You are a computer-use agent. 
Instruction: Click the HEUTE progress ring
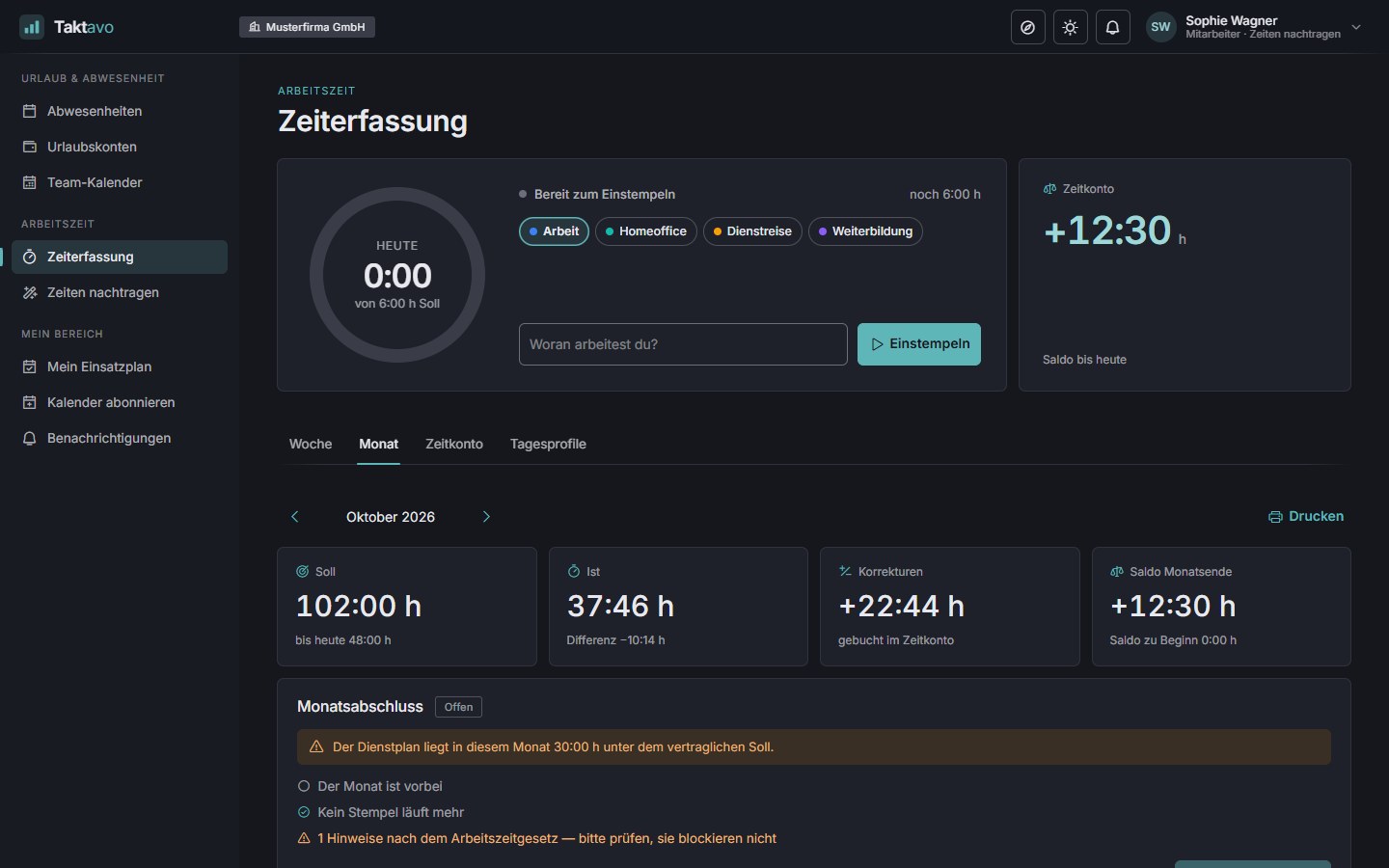coord(397,275)
